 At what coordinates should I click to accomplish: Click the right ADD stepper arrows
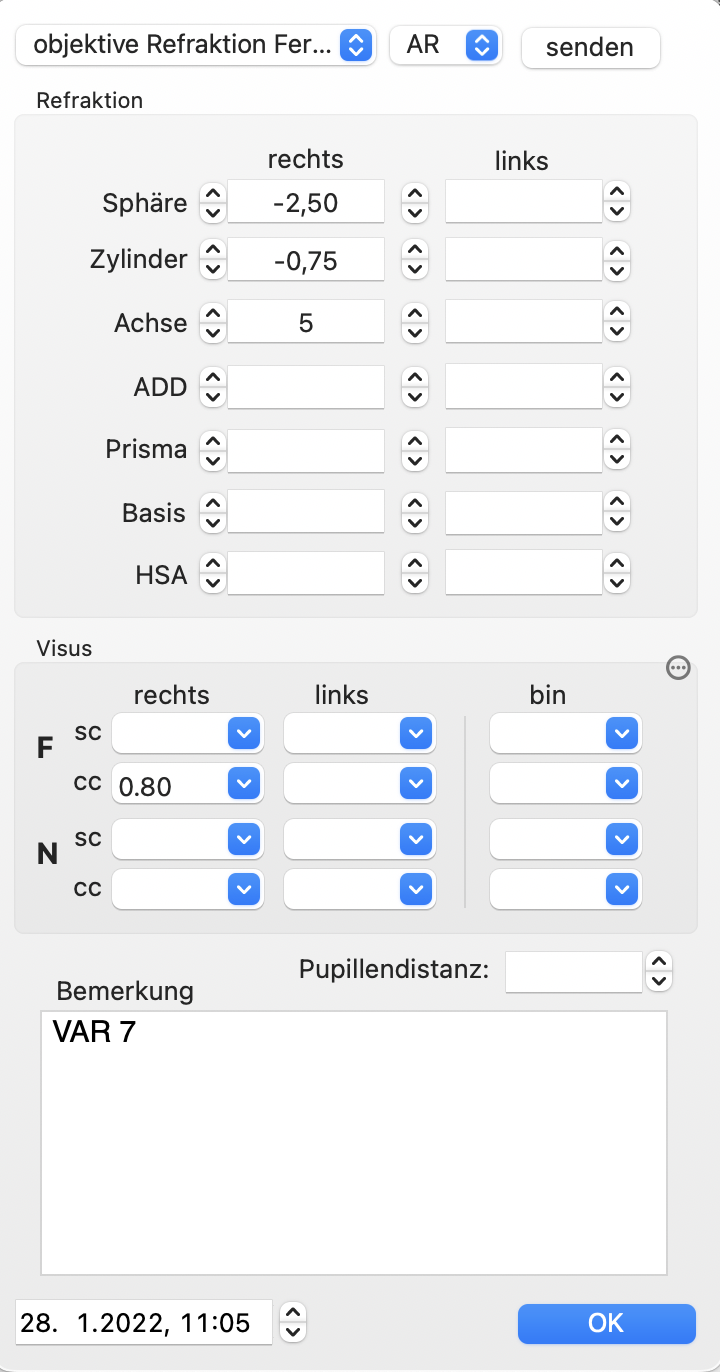(x=213, y=386)
